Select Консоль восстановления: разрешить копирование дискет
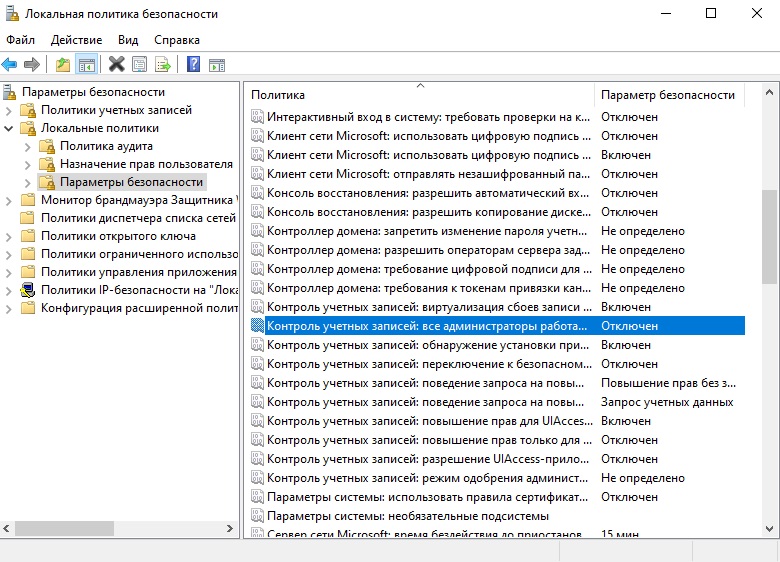The image size is (780, 562). 429,212
